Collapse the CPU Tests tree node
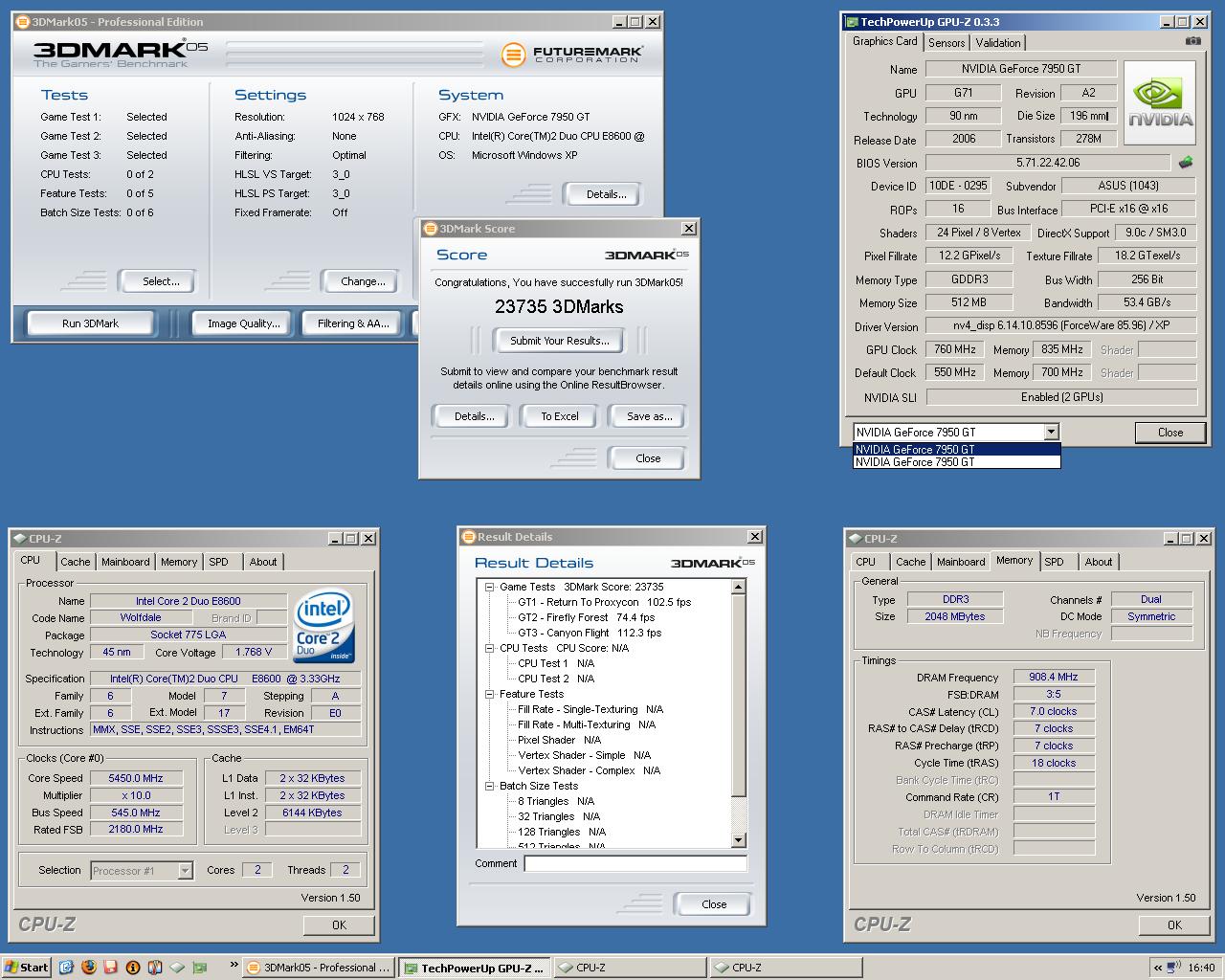Image resolution: width=1225 pixels, height=980 pixels. (489, 648)
